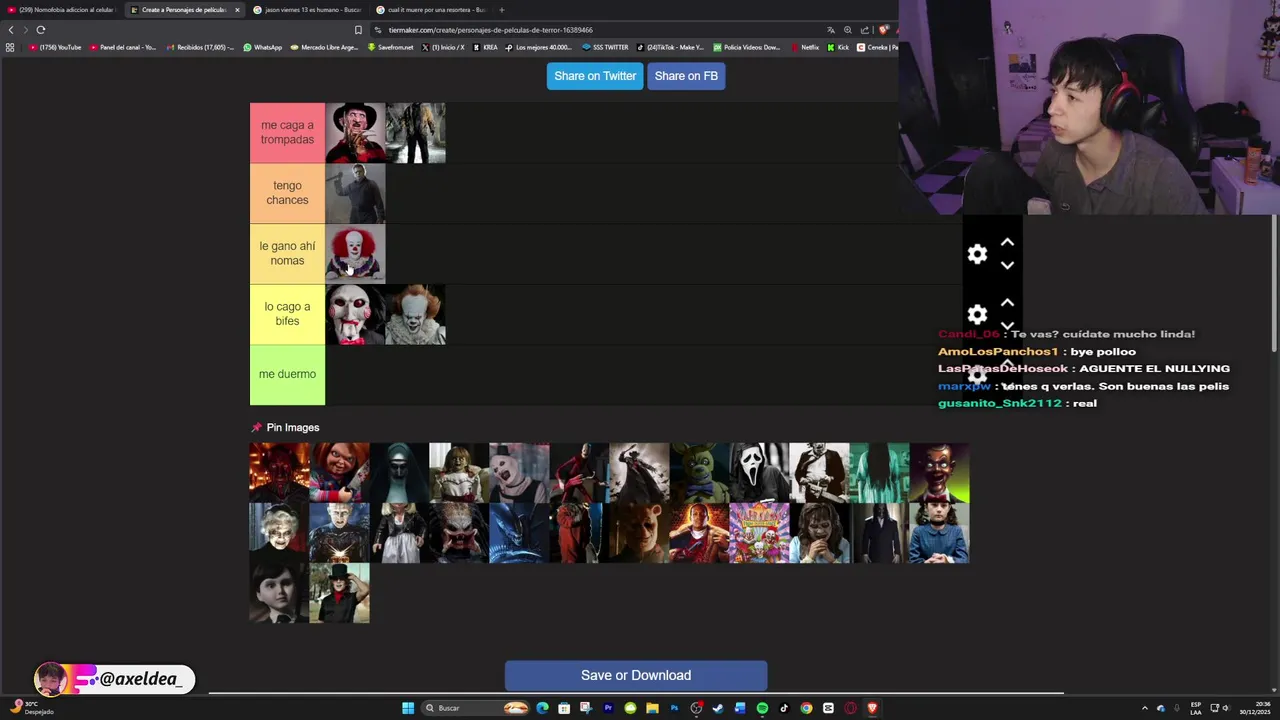This screenshot has height=720, width=1280.
Task: Pick the Ghostface mask image from the pool
Action: (759, 473)
